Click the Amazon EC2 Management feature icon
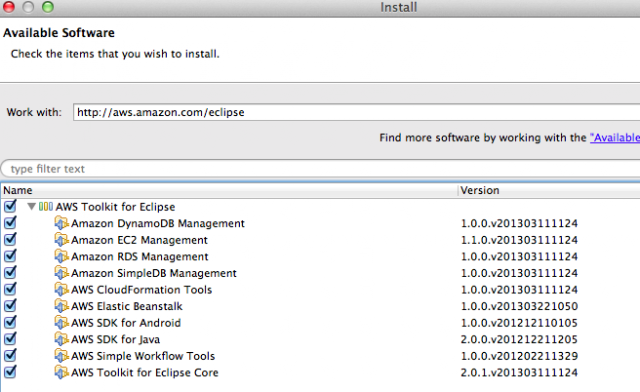640x392 pixels. pos(61,240)
